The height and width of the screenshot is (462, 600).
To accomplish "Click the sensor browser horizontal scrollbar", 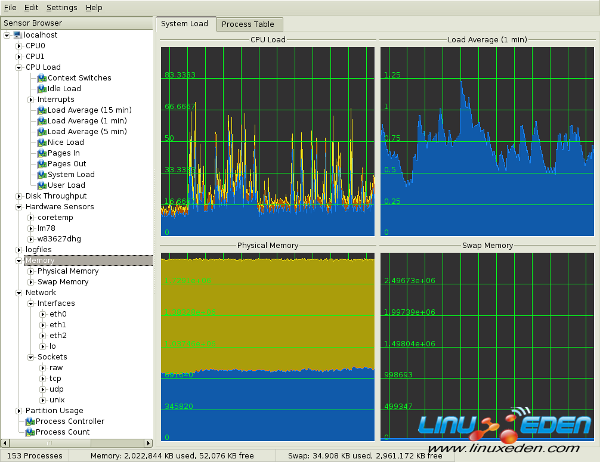I will tap(77, 443).
